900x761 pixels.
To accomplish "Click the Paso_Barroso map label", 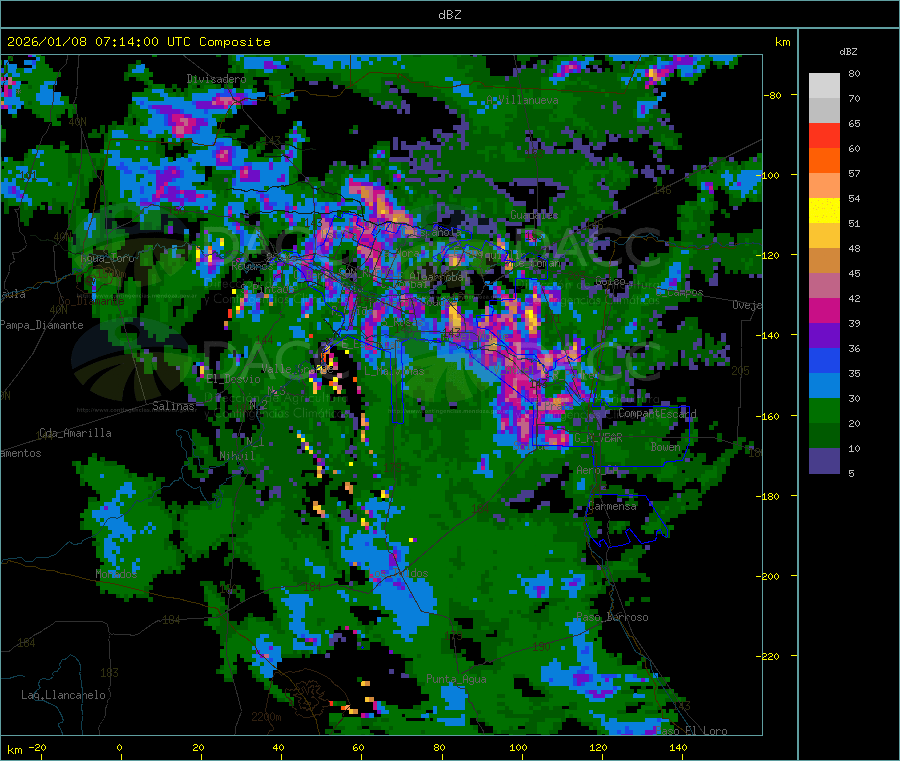I will [612, 618].
